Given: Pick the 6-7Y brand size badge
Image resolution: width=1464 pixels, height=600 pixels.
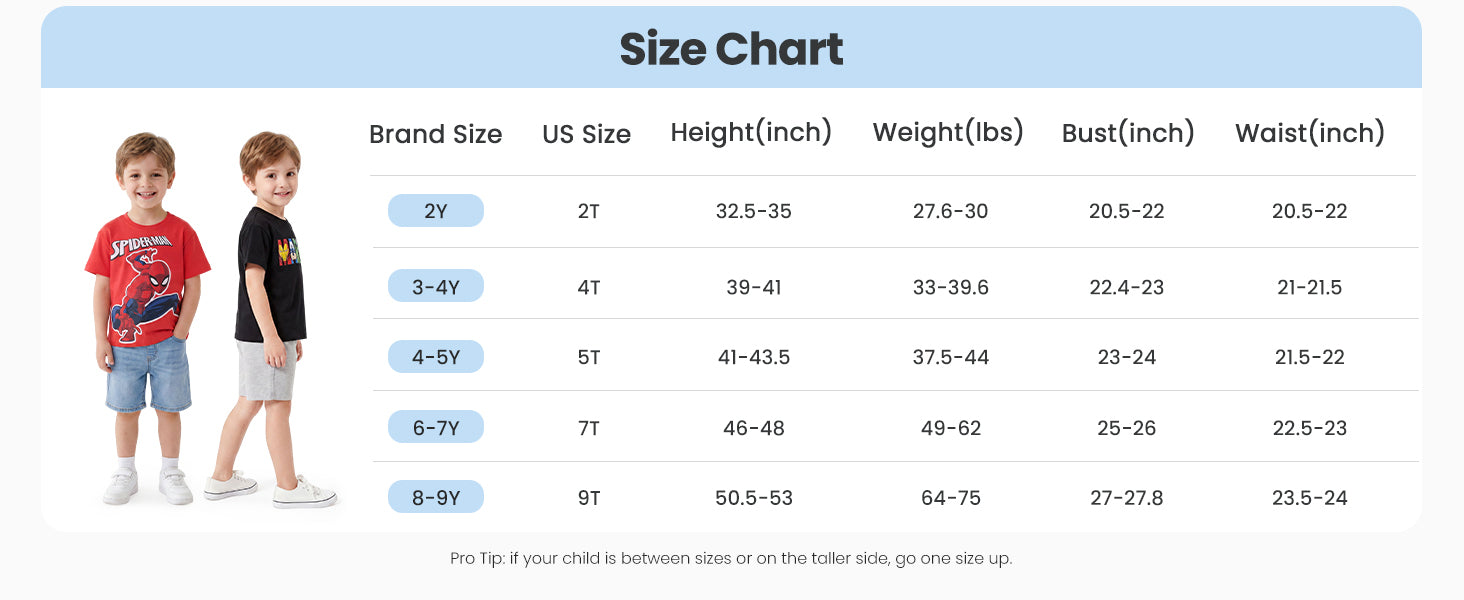Looking at the screenshot, I should (436, 427).
